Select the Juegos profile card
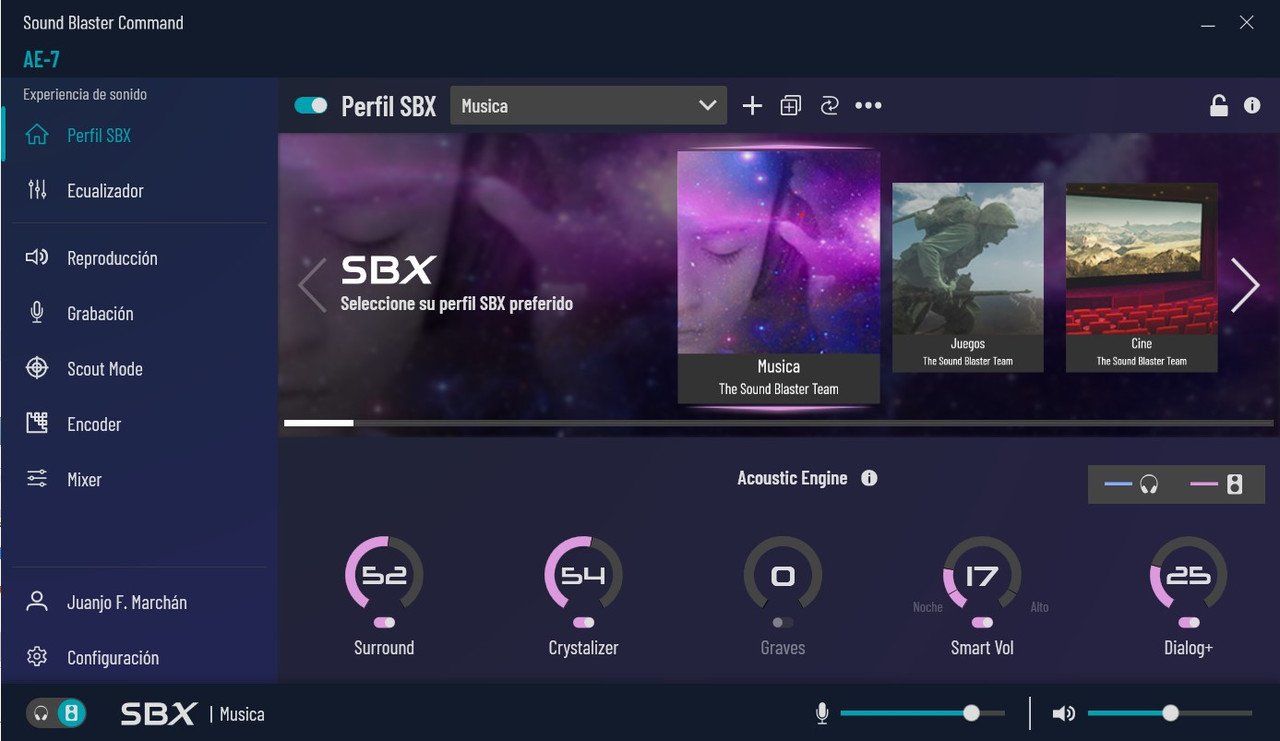This screenshot has width=1280, height=741. click(x=967, y=277)
